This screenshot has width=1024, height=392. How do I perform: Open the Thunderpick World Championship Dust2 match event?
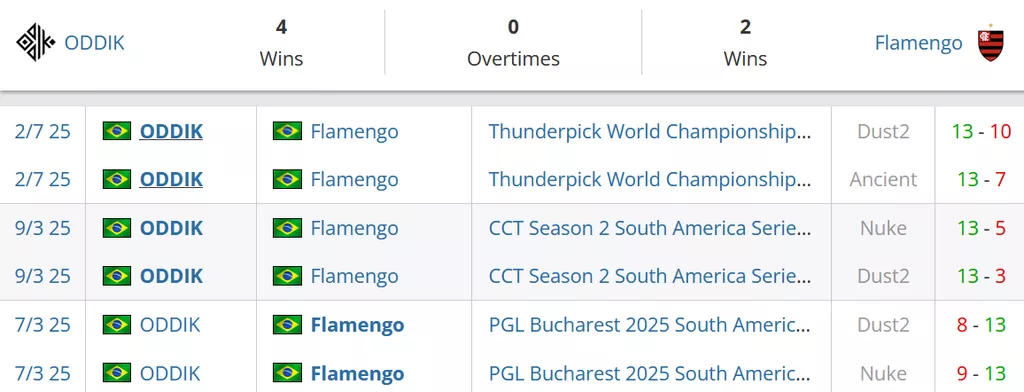click(650, 131)
